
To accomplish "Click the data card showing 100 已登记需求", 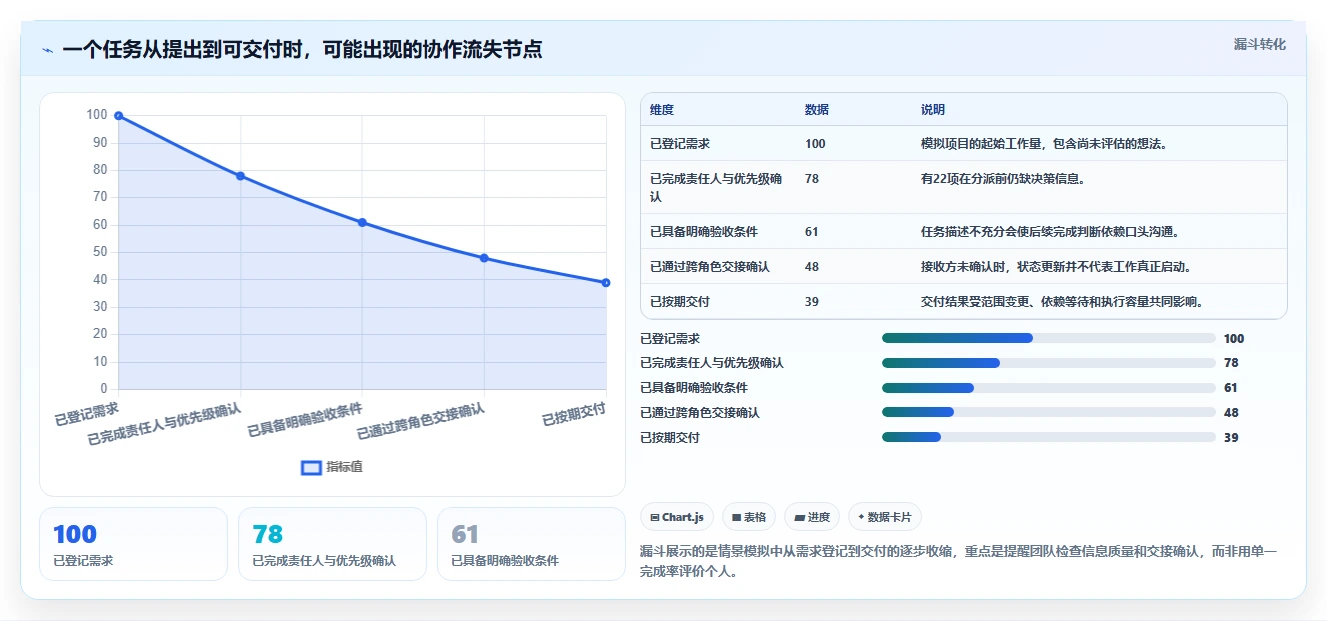I will [x=134, y=544].
